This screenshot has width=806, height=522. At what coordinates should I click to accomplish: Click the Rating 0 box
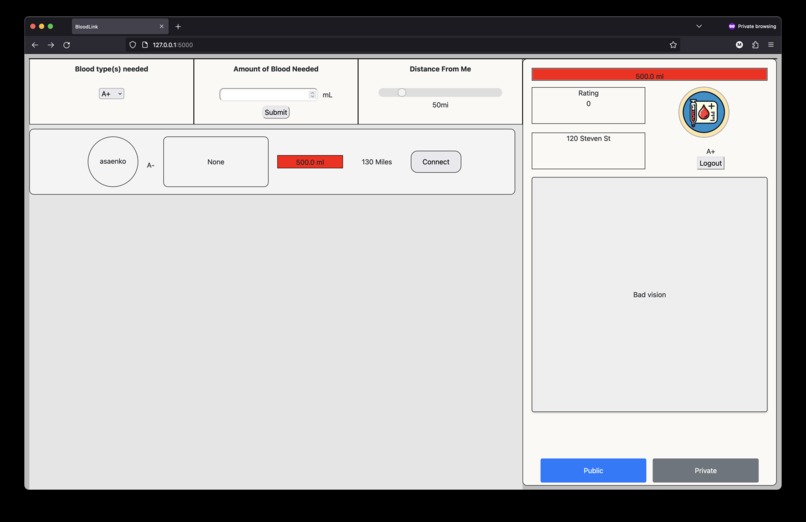[x=588, y=105]
